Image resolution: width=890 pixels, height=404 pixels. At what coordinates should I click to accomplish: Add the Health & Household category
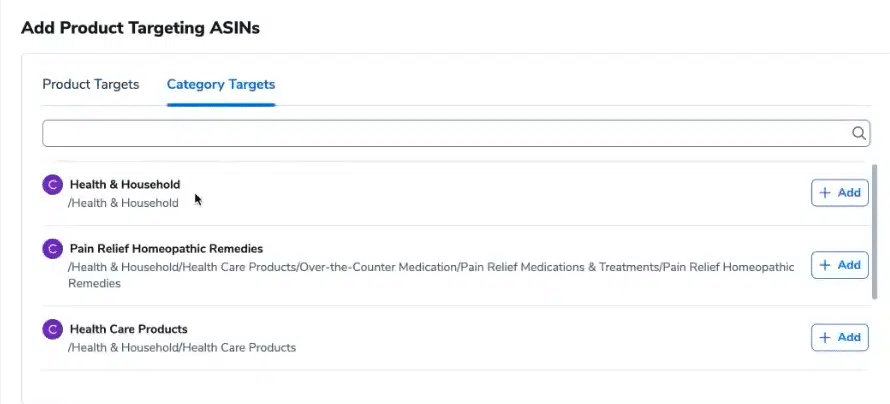pyautogui.click(x=839, y=193)
